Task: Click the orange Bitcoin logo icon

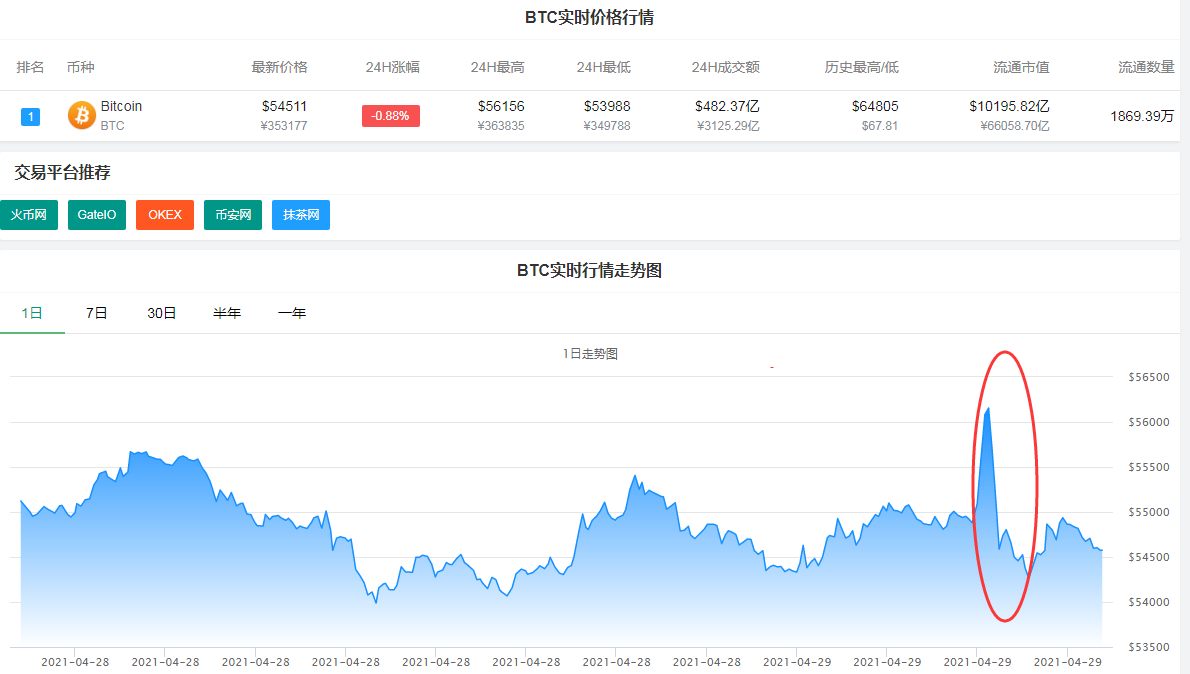Action: 82,115
